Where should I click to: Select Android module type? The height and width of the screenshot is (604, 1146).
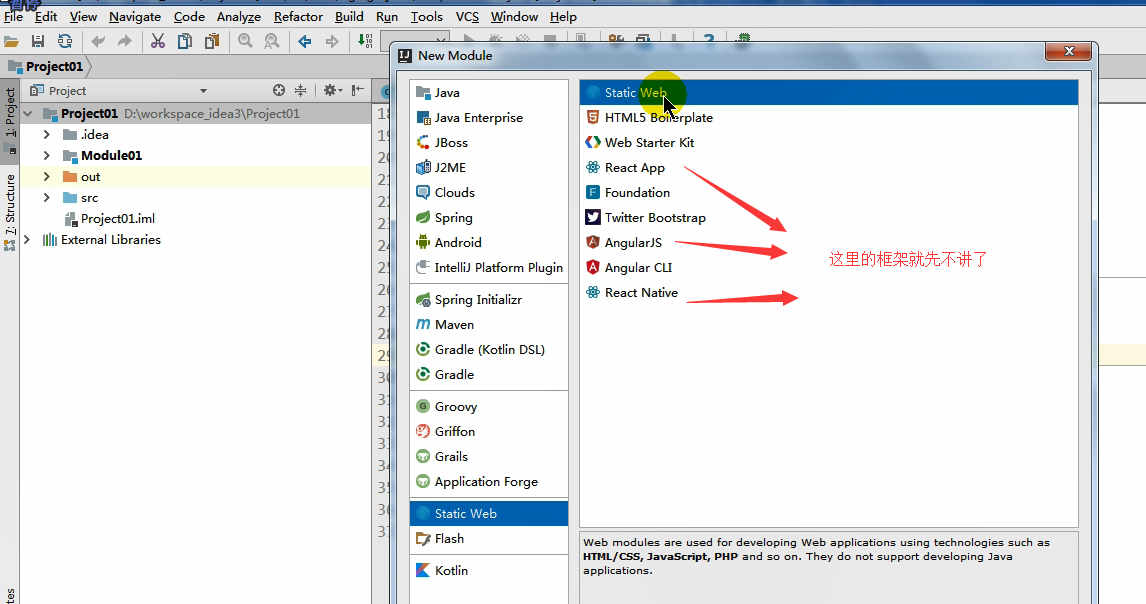click(x=489, y=242)
